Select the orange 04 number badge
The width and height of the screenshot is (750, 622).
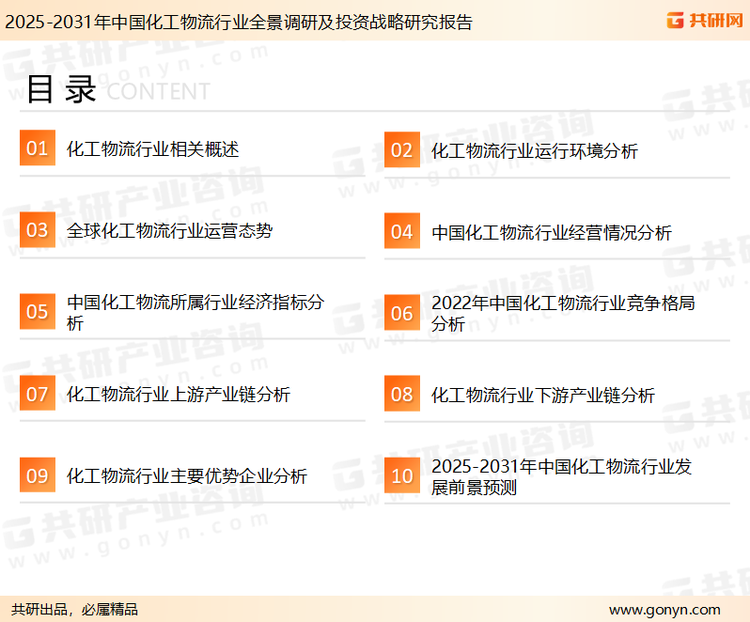point(402,231)
